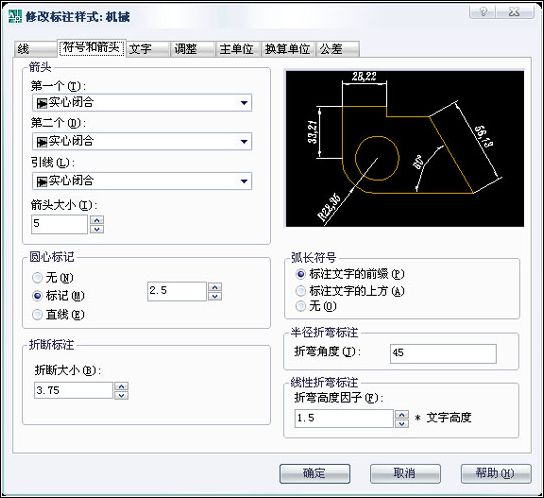Open 第一个 arrowhead dropdown
Image resolution: width=544 pixels, height=498 pixels.
tap(142, 103)
